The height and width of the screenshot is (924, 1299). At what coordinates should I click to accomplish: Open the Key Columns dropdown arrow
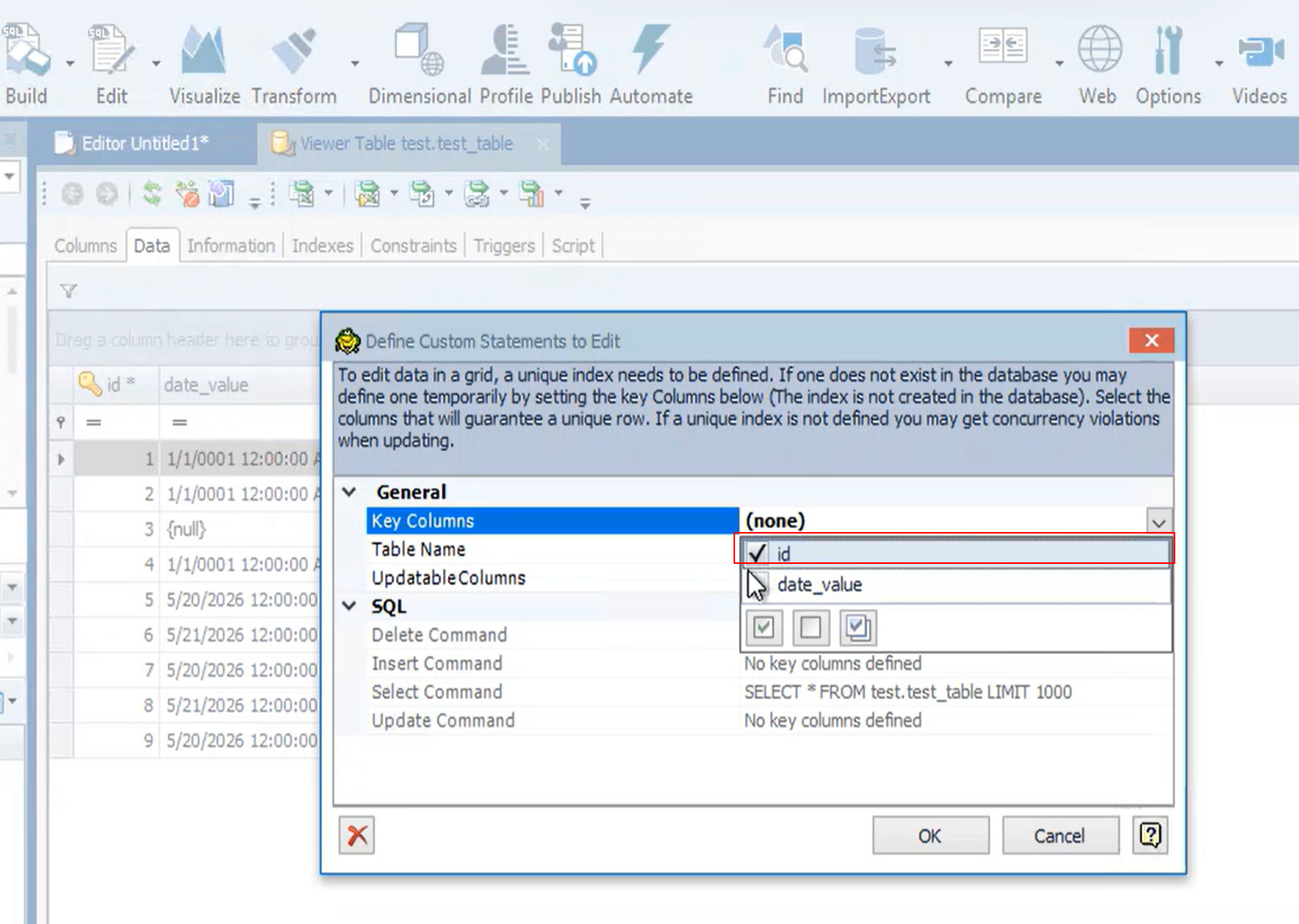[x=1158, y=521]
